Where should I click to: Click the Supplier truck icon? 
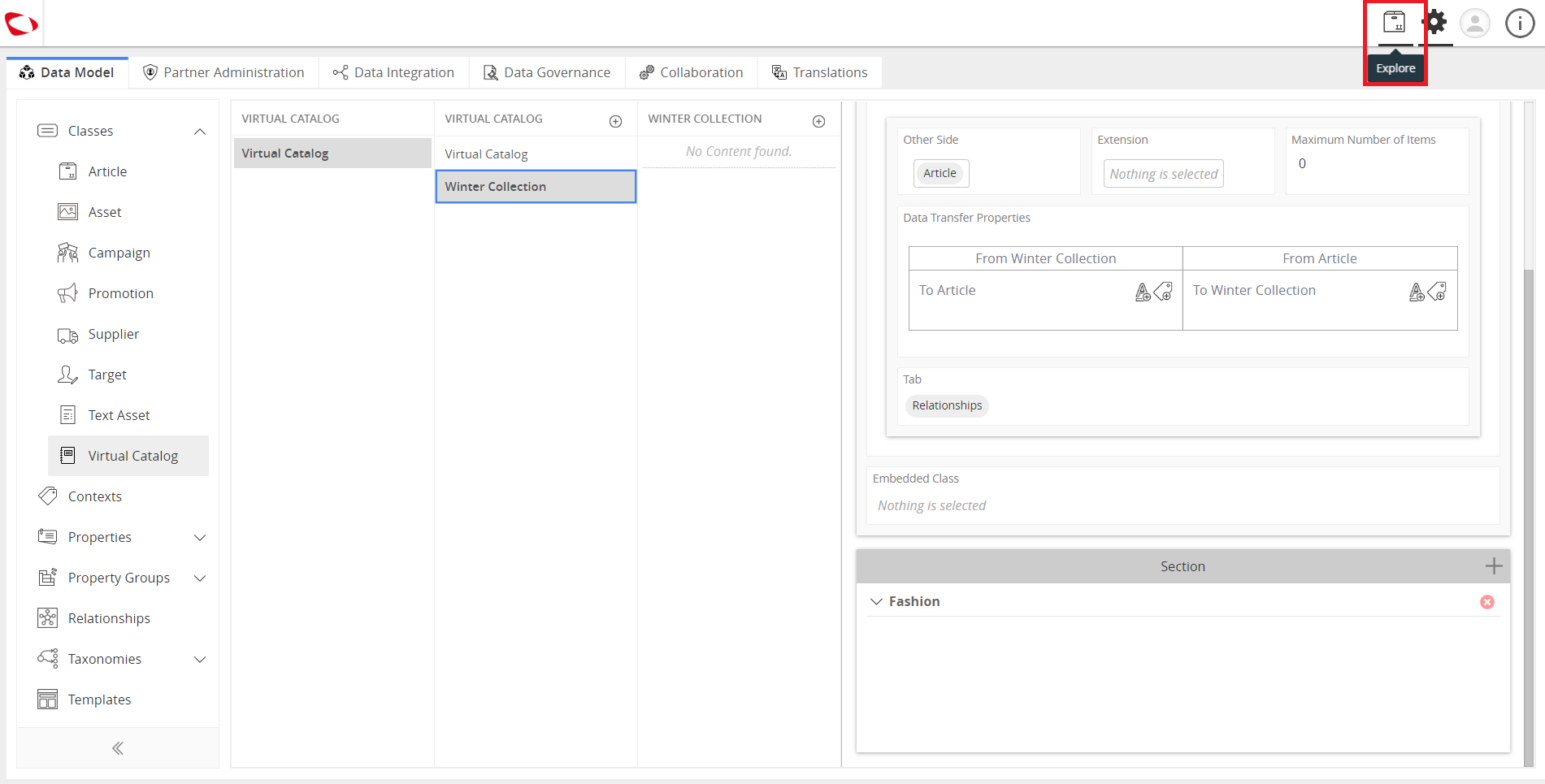[x=67, y=335]
